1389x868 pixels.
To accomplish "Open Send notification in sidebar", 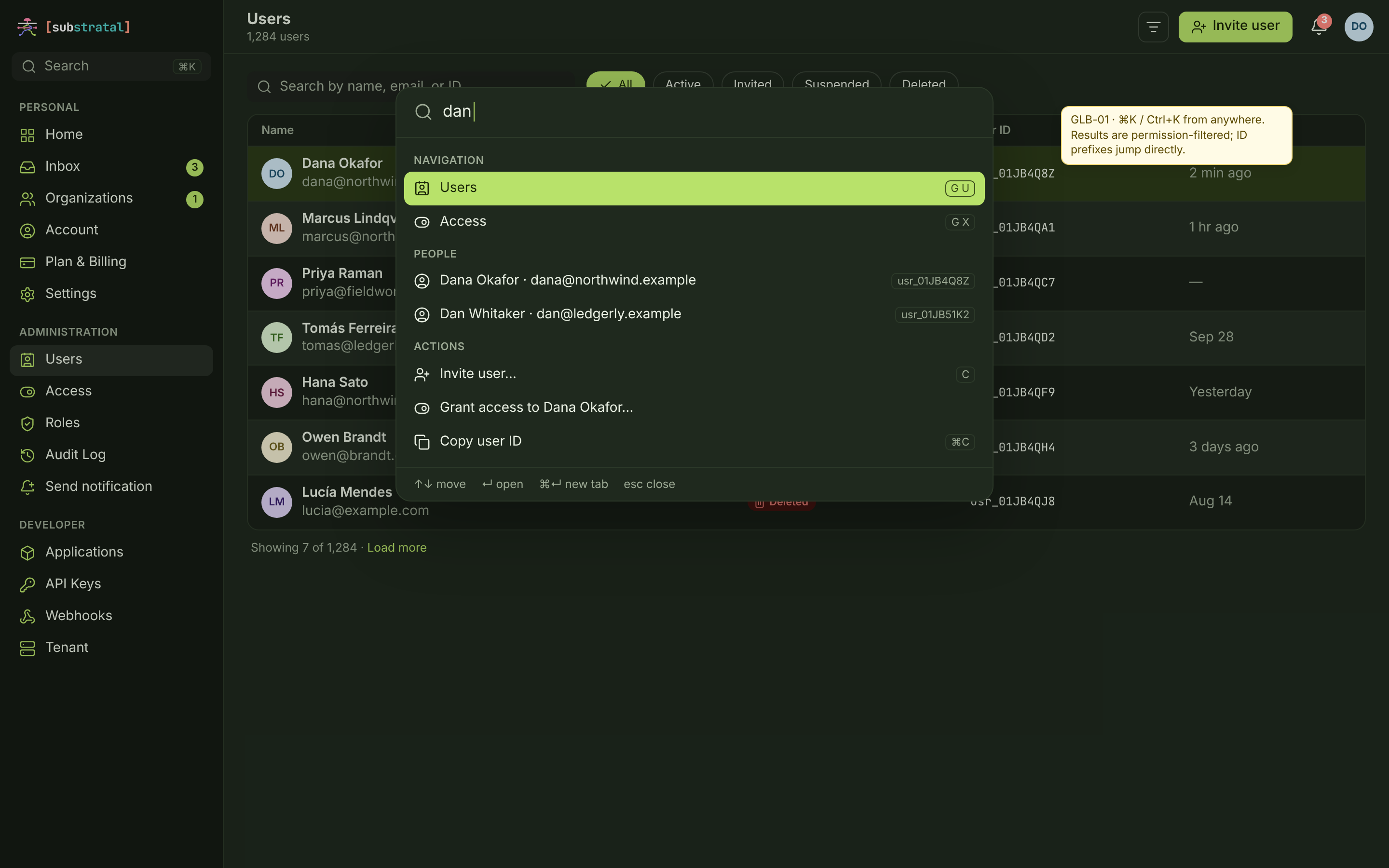I will pyautogui.click(x=111, y=487).
